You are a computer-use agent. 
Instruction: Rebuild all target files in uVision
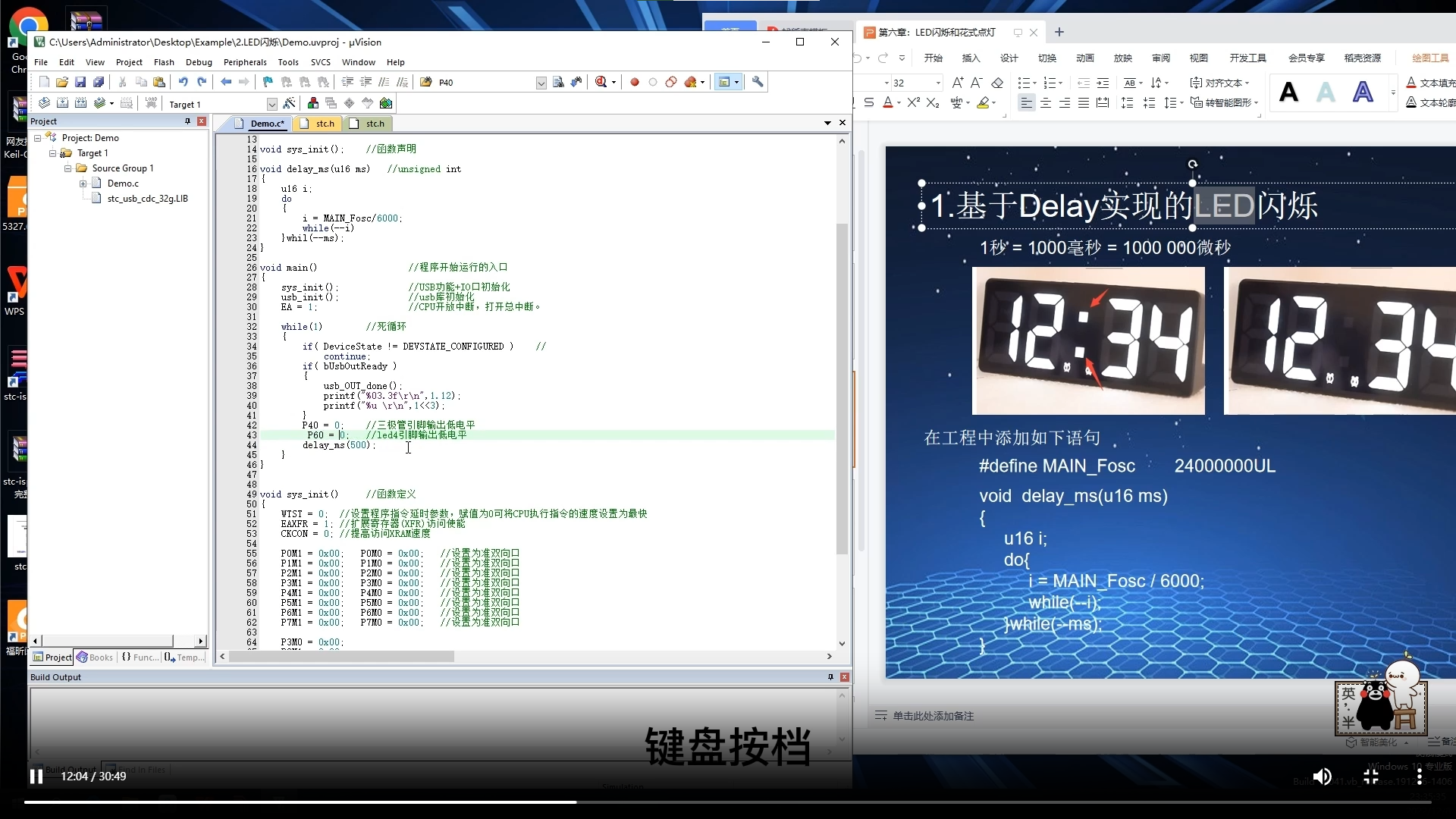[80, 103]
